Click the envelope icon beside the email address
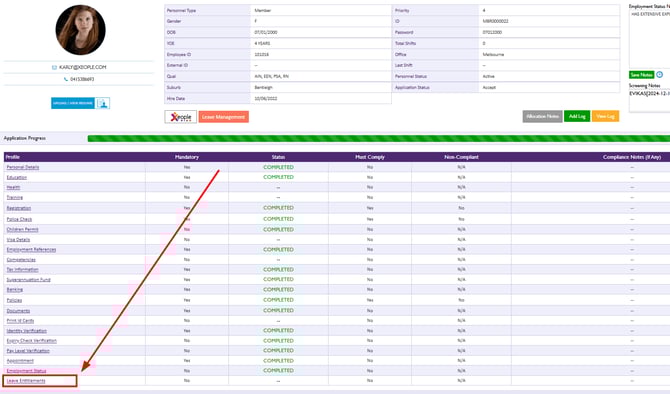This screenshot has height=394, width=670. 54,68
